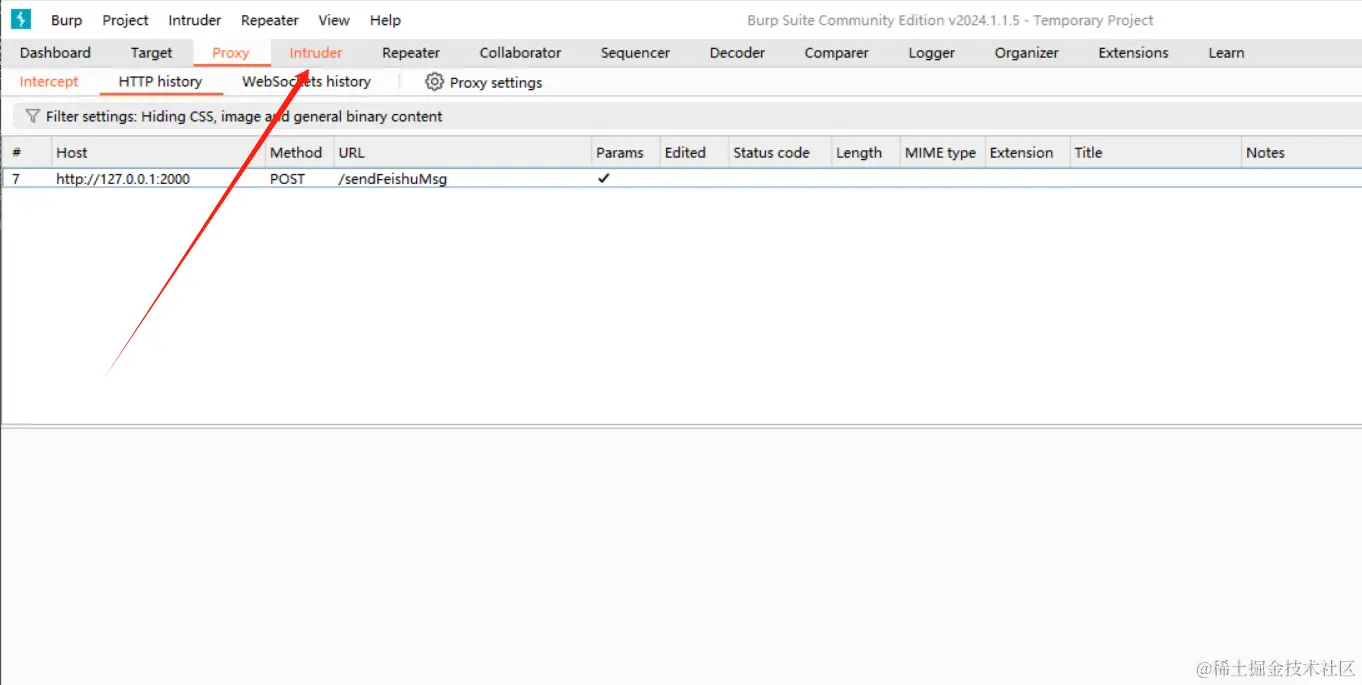
Task: Sort by the Method column header
Action: pos(299,152)
